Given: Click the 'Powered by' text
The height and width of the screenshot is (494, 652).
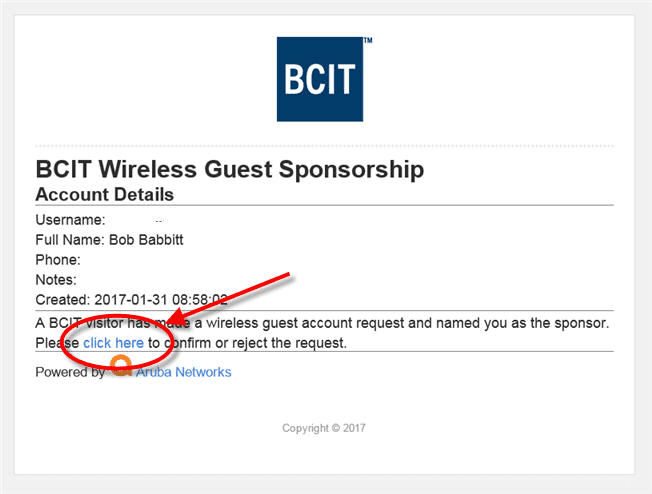Looking at the screenshot, I should pyautogui.click(x=70, y=372).
